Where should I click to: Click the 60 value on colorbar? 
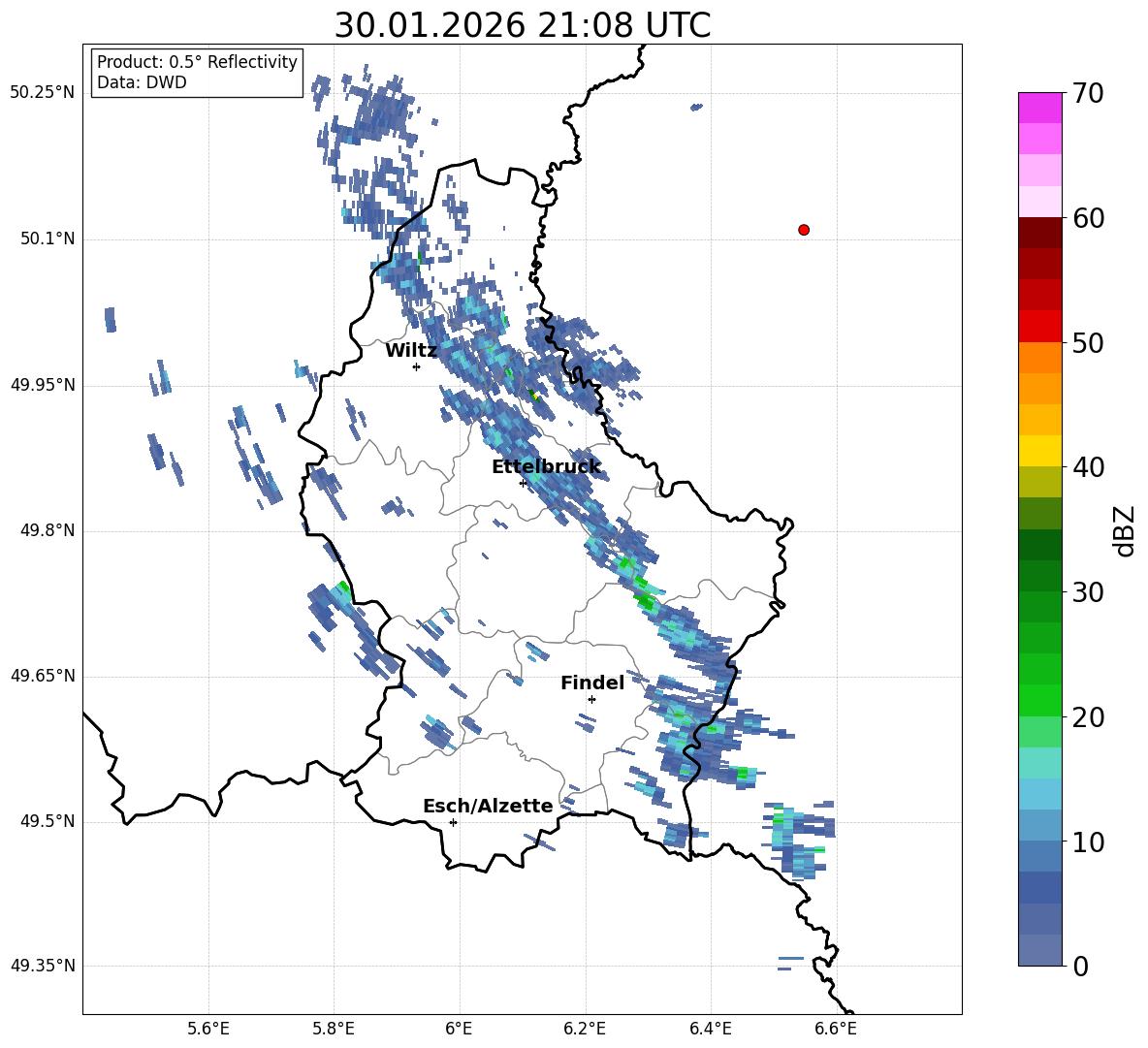click(1088, 218)
